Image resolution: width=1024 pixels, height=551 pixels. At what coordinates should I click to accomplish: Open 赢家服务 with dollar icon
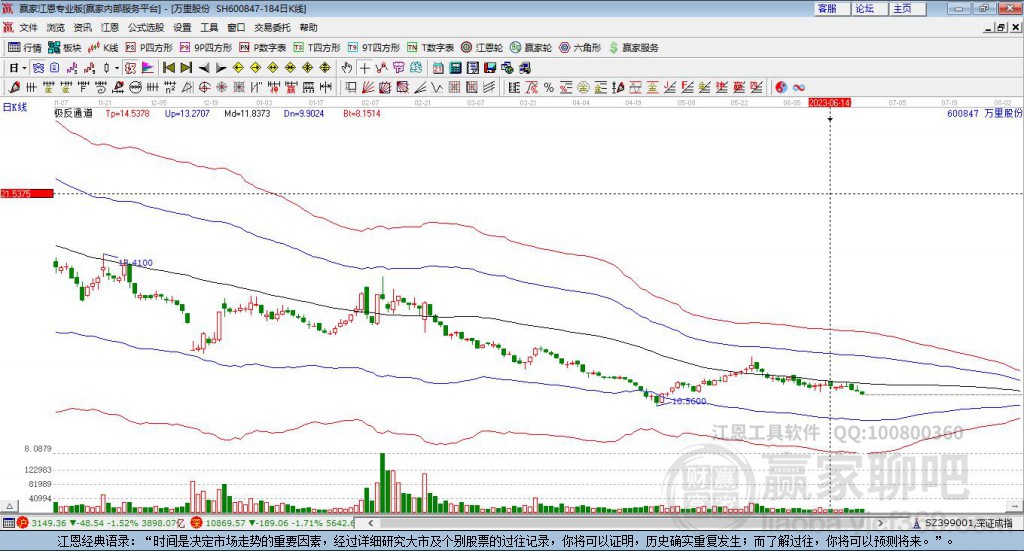[x=633, y=48]
